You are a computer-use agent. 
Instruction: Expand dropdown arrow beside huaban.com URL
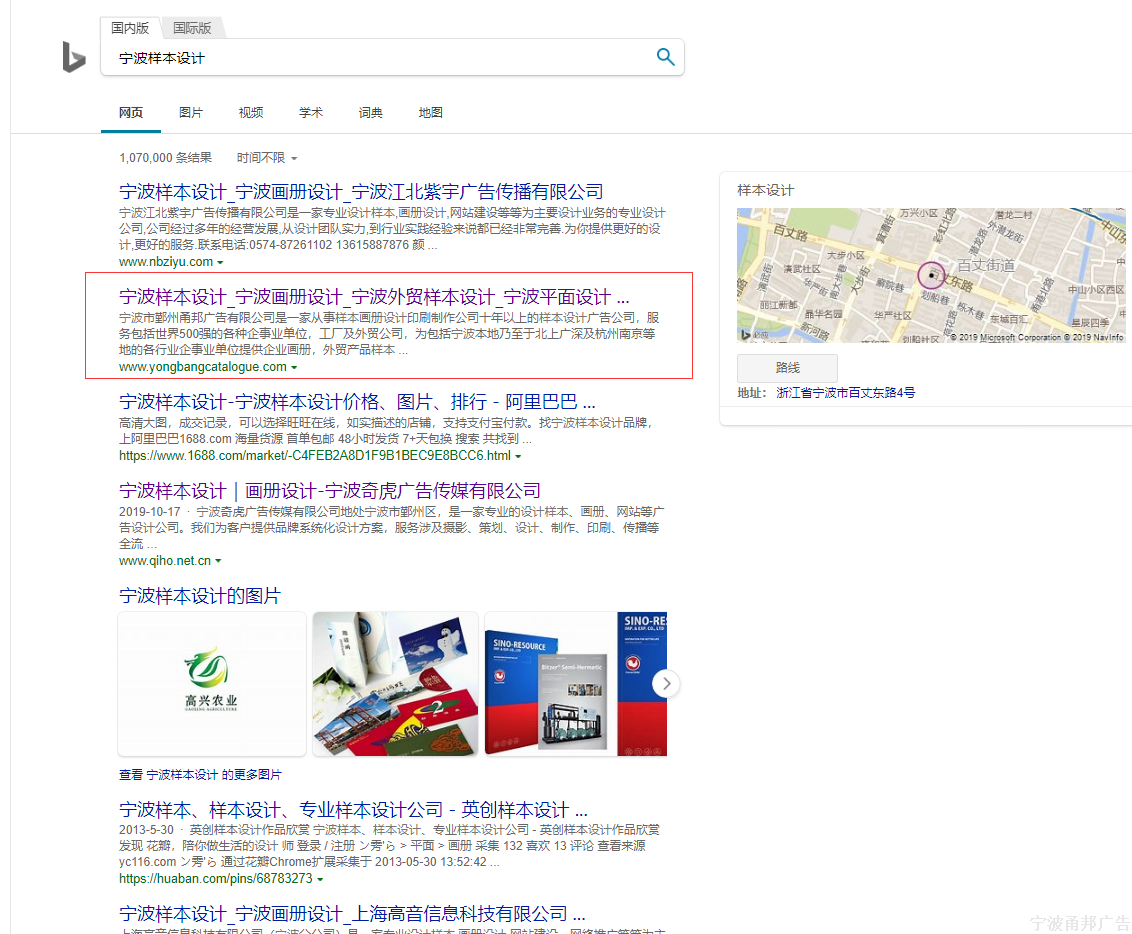point(320,879)
